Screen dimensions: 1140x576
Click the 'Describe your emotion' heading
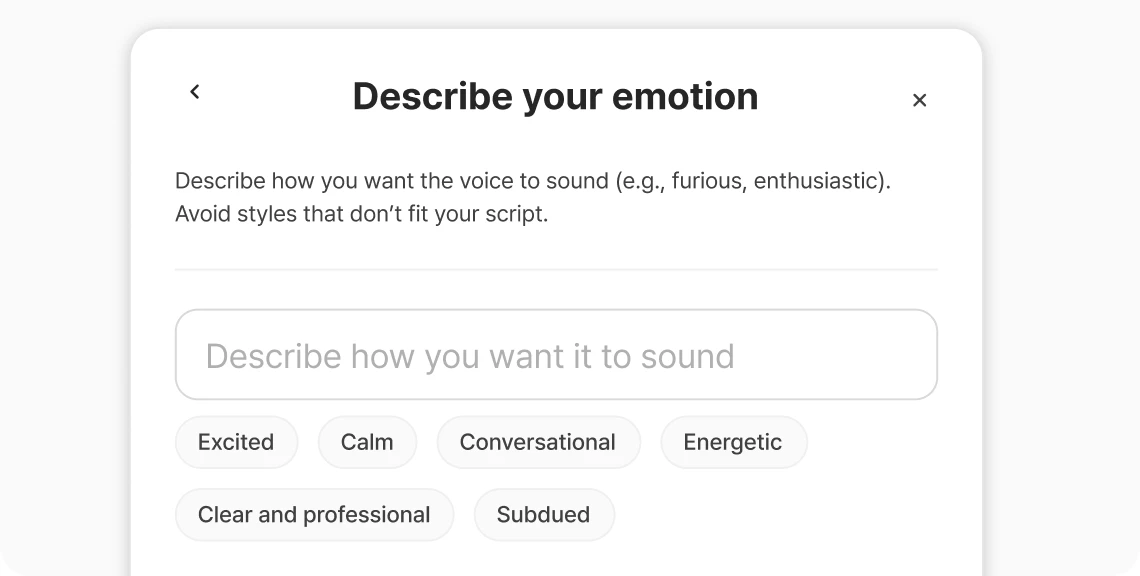555,96
